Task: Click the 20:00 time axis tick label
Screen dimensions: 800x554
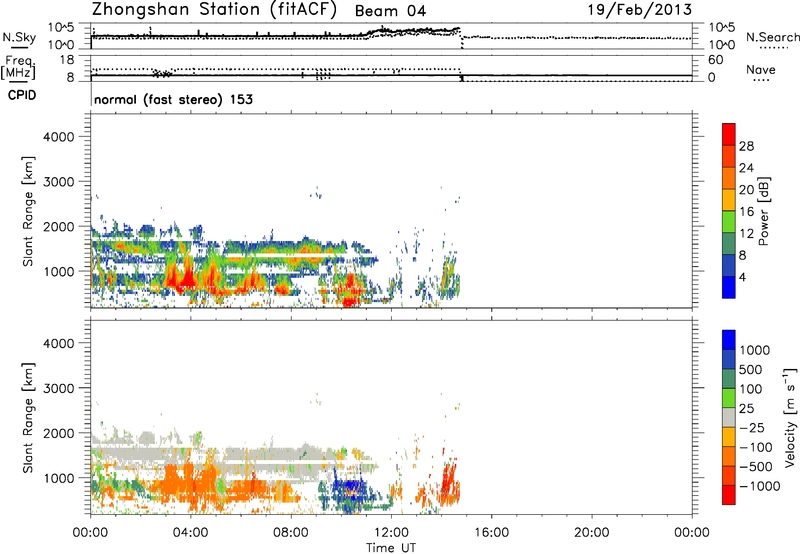Action: [591, 533]
